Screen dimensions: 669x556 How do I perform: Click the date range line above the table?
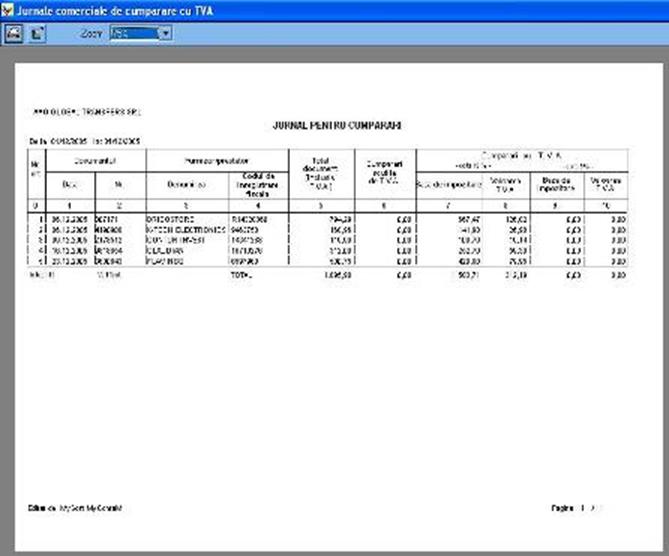(85, 140)
